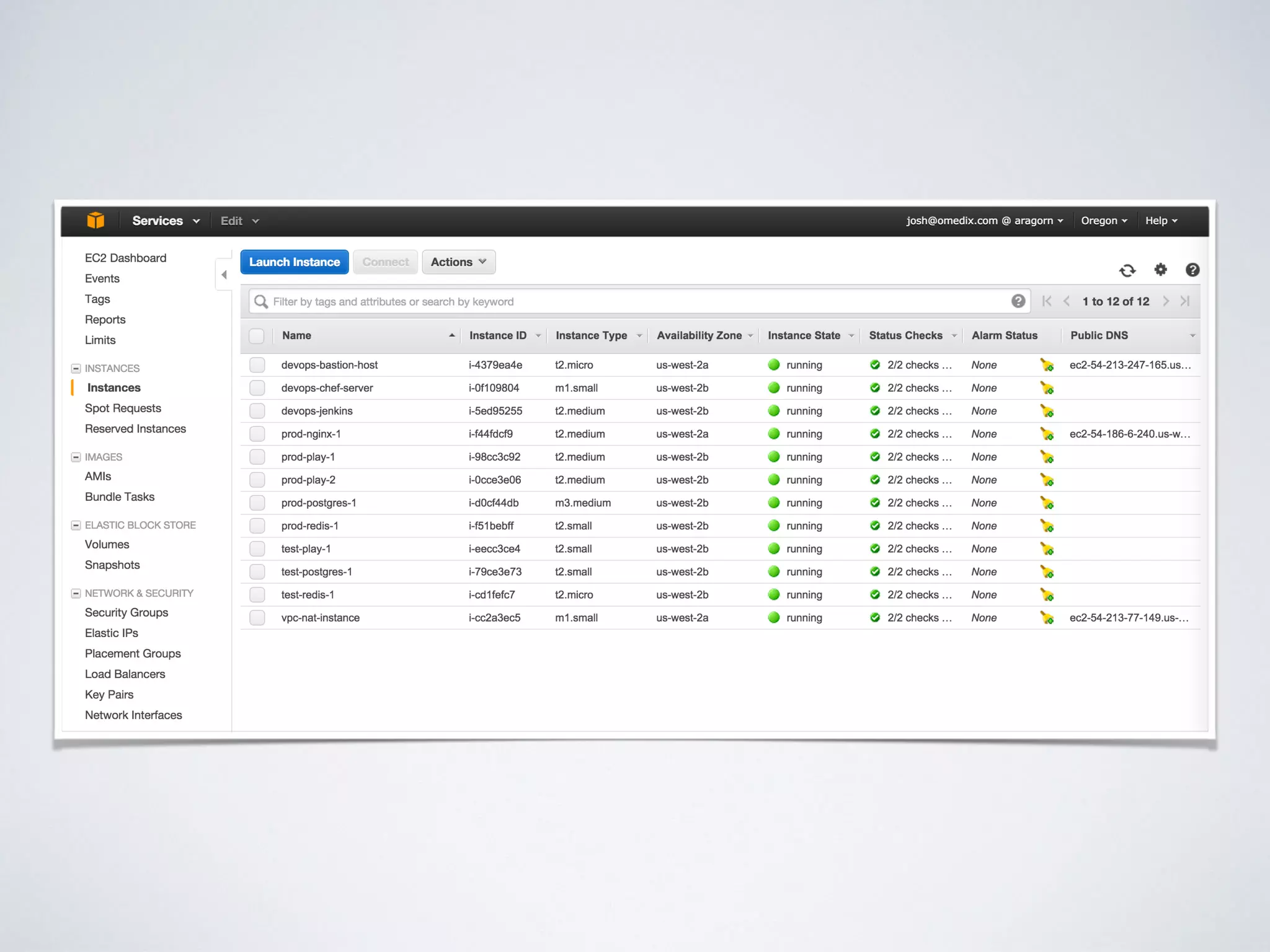Toggle the select-all instances checkbox
Image resolution: width=1270 pixels, height=952 pixels.
click(x=257, y=336)
